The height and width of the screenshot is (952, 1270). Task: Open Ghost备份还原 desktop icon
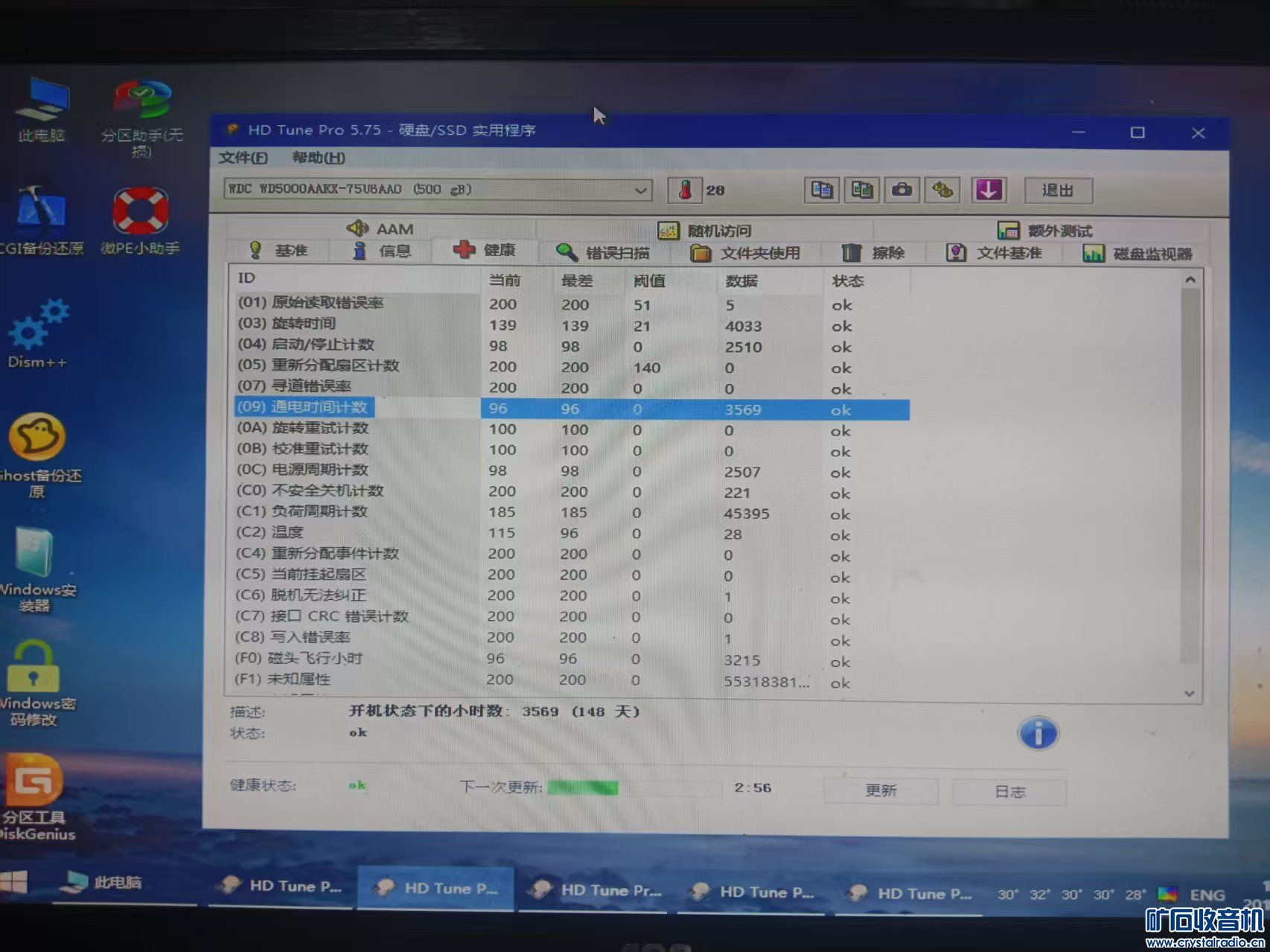[x=37, y=455]
